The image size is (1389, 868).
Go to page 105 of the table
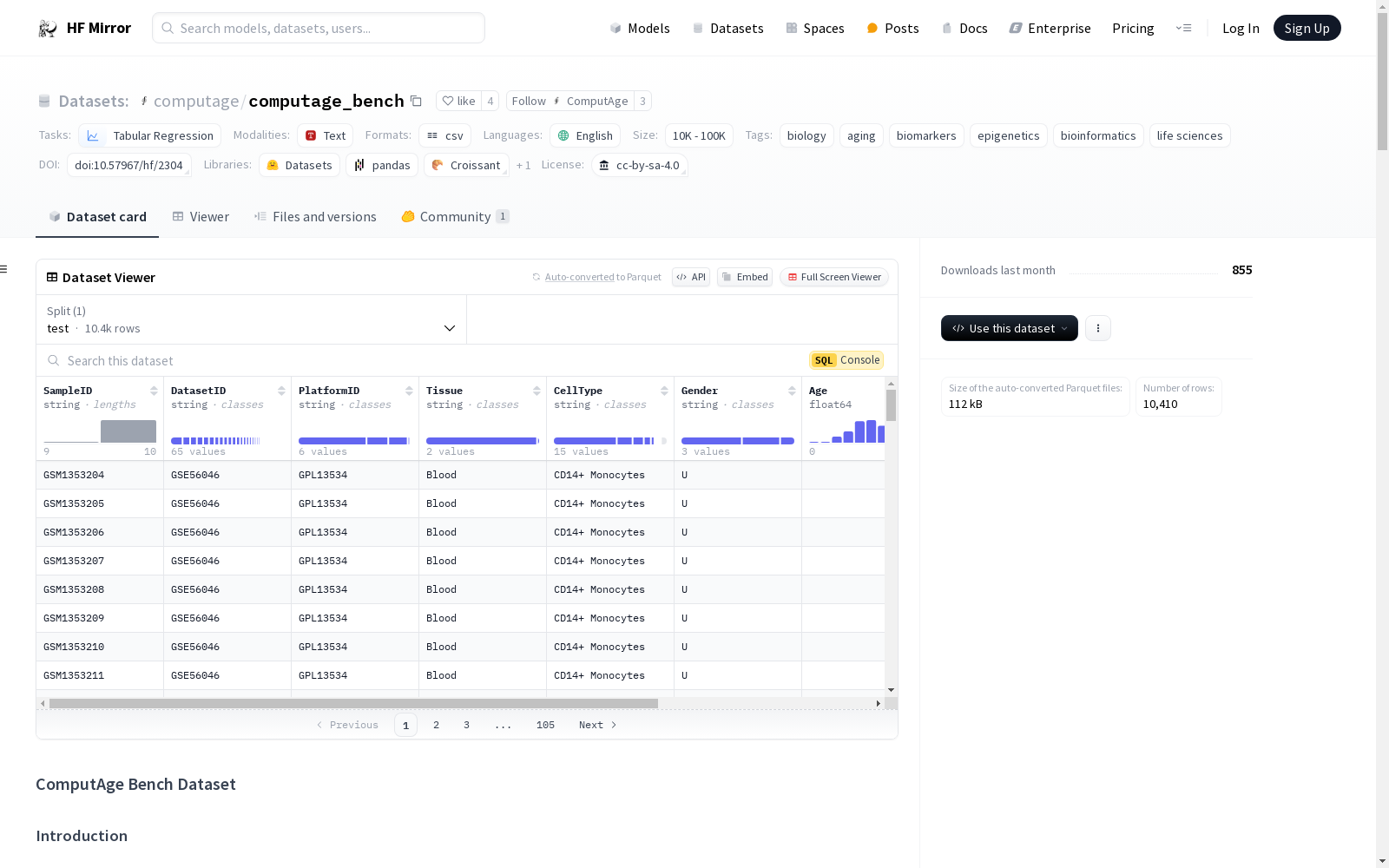coord(545,725)
